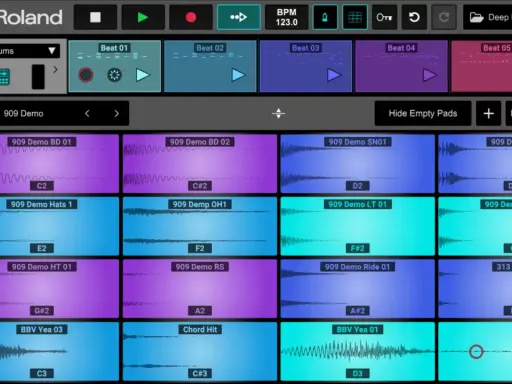Trigger the 909 Demo LT 01 pad
Viewport: 512px width, 384px height.
point(358,226)
